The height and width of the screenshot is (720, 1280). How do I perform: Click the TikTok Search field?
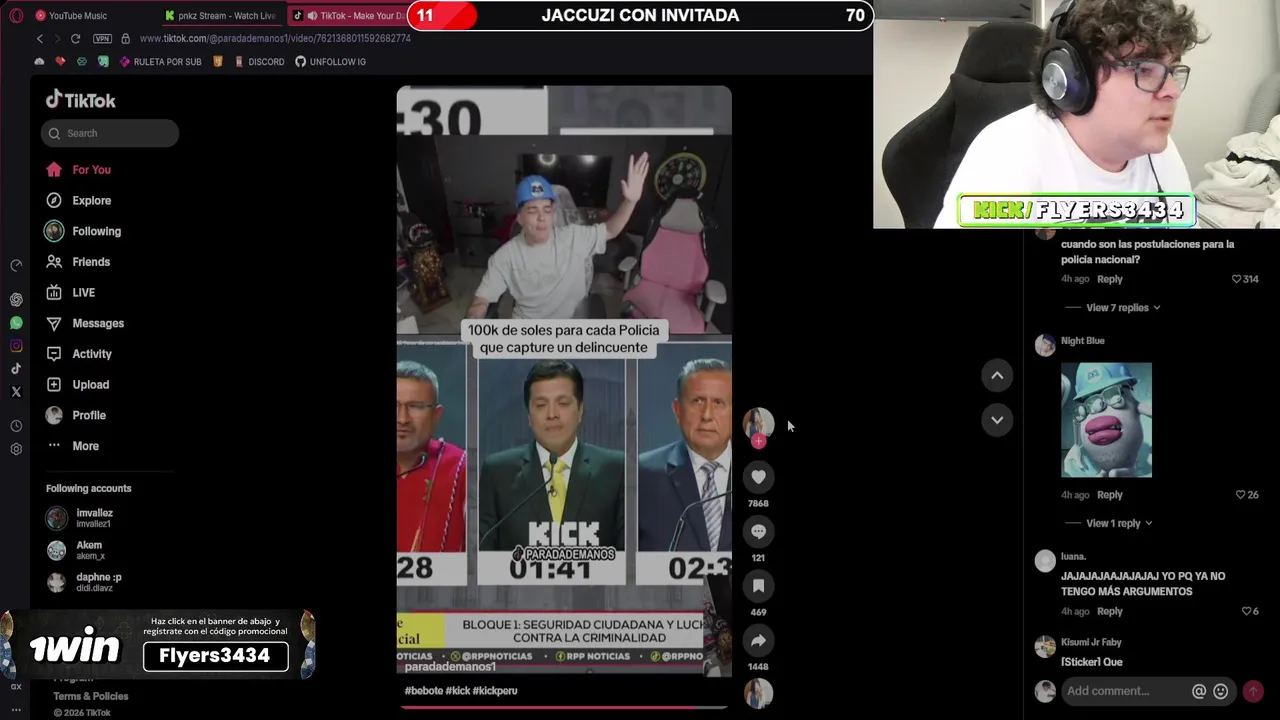click(110, 133)
